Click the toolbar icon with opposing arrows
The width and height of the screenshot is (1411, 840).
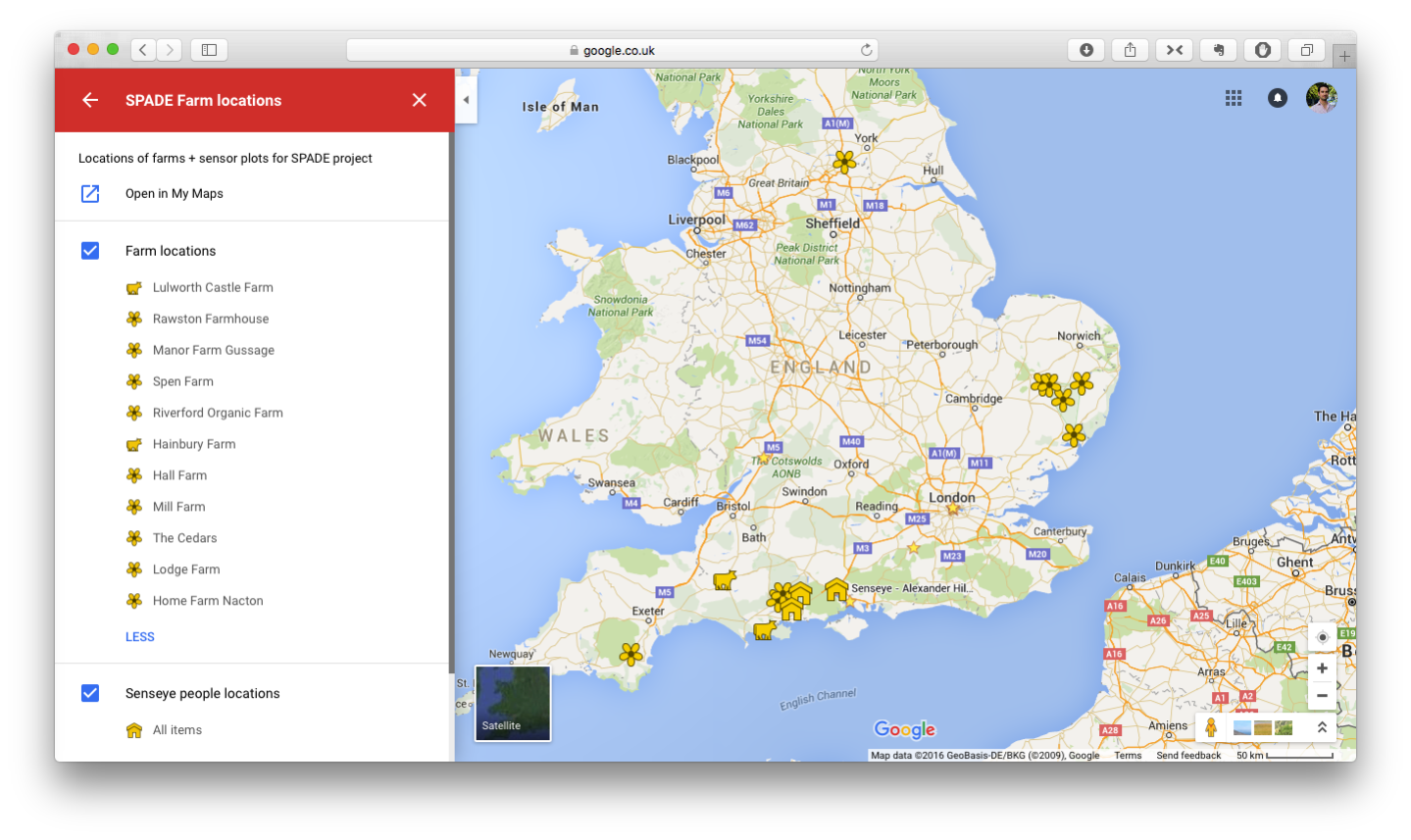pyautogui.click(x=1175, y=50)
